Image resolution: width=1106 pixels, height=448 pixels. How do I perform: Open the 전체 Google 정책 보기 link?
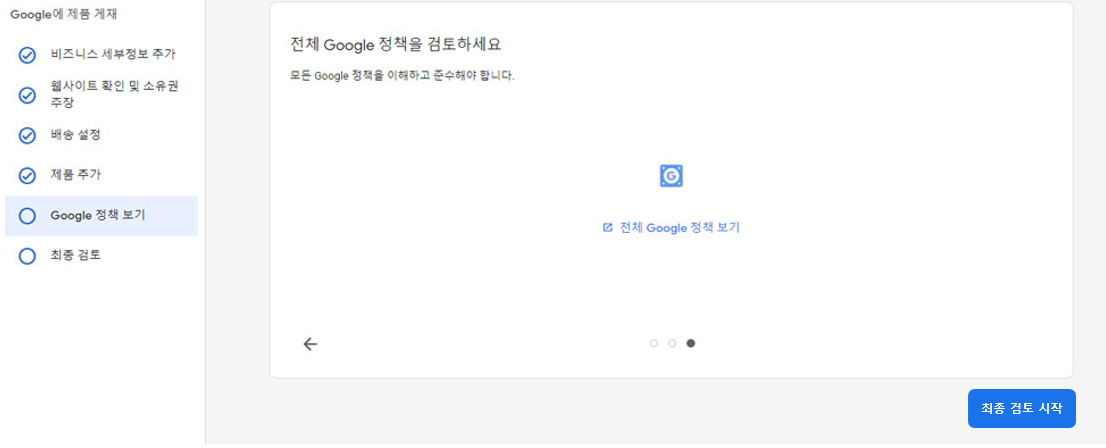click(679, 228)
